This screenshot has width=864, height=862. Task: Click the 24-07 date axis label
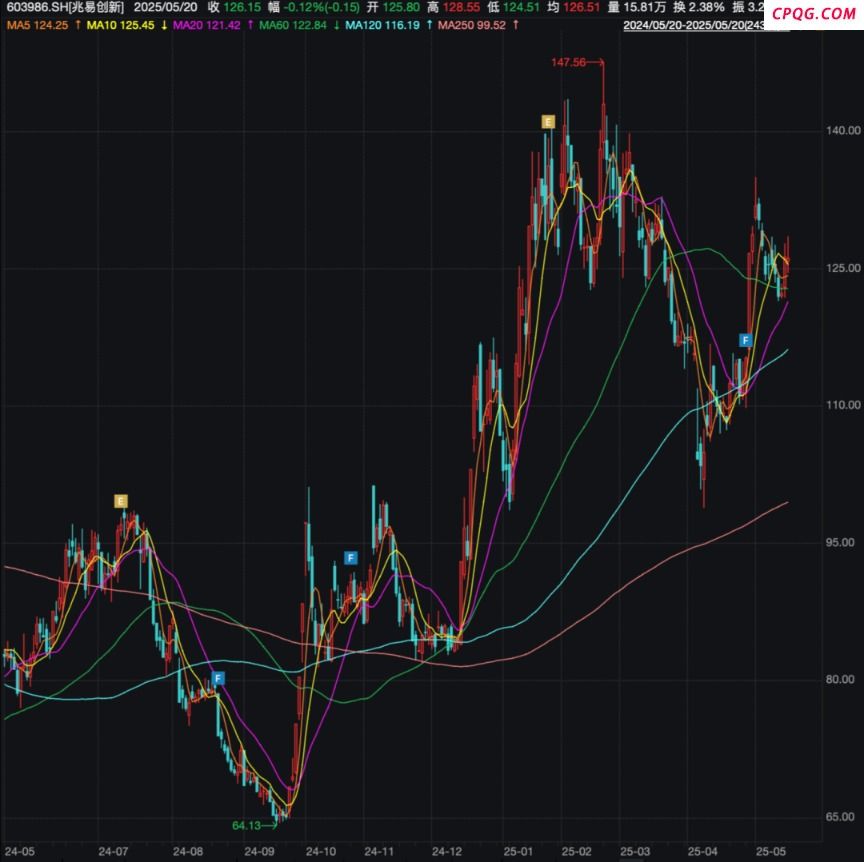[113, 852]
